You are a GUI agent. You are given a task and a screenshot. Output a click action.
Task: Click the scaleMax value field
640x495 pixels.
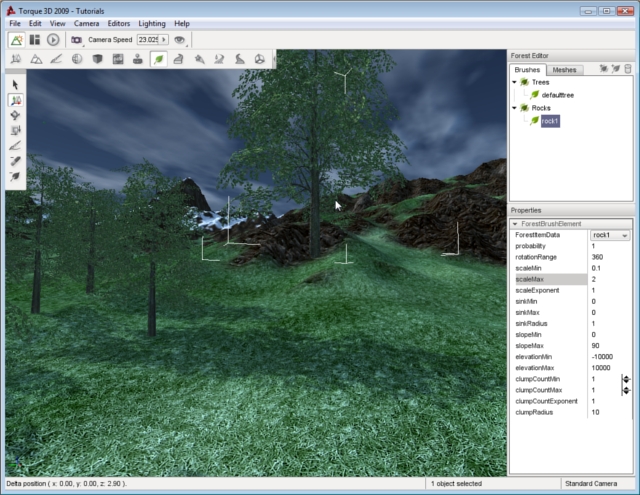point(610,279)
